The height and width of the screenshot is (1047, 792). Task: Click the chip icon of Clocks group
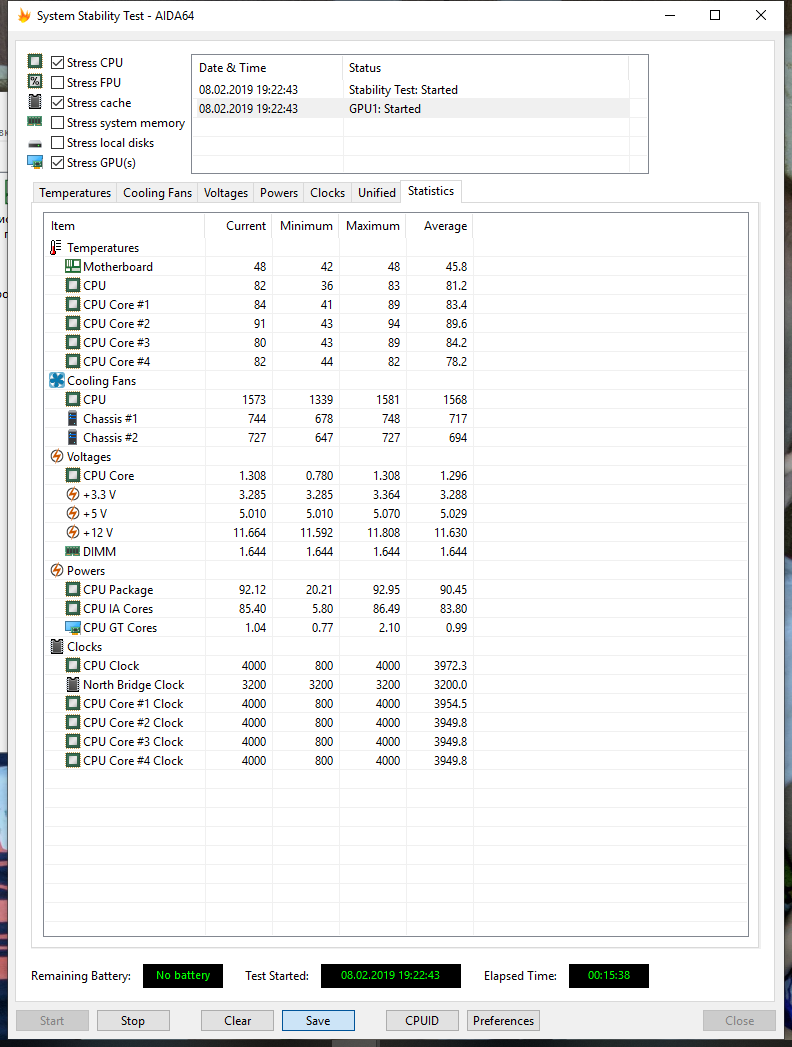click(x=57, y=646)
